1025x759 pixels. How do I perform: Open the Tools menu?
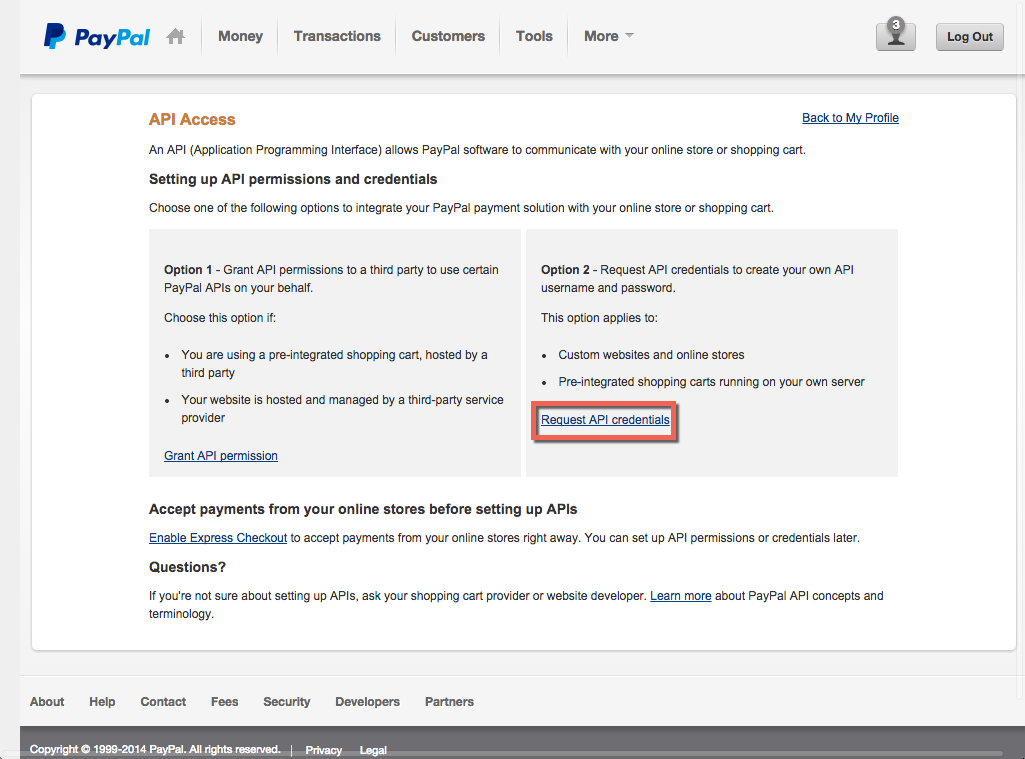534,37
